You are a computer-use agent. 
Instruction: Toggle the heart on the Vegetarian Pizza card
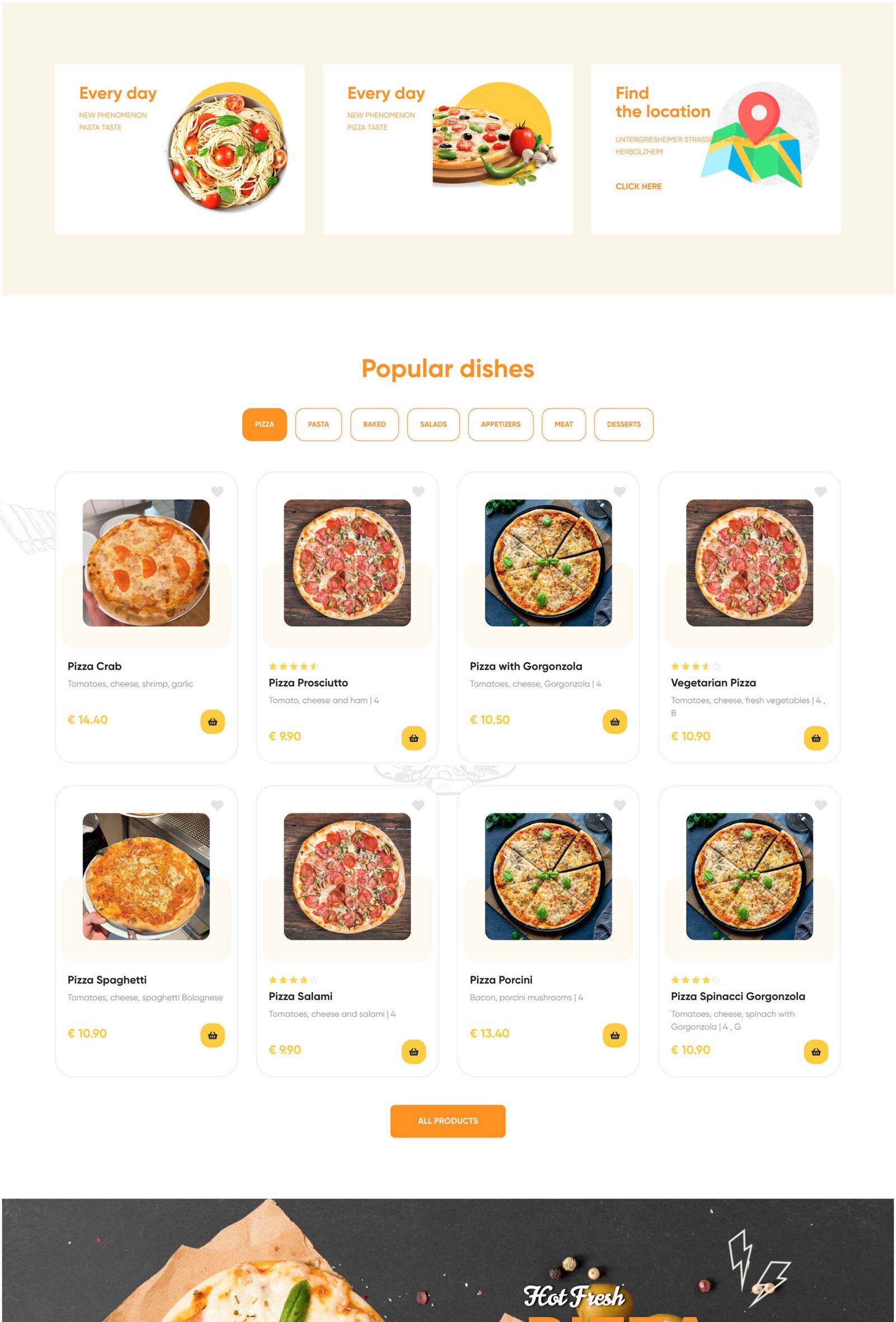point(820,492)
